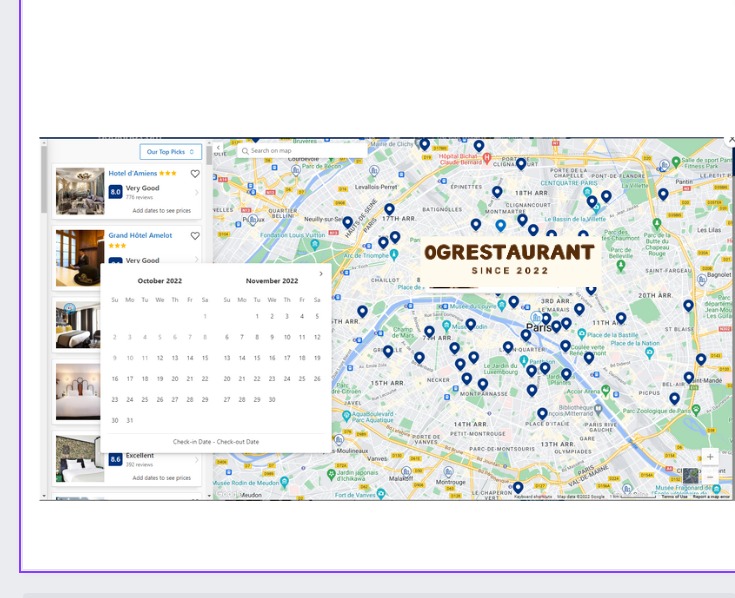Image resolution: width=735 pixels, height=598 pixels.
Task: Open the Our Top Picks sort dropdown
Action: click(x=171, y=152)
